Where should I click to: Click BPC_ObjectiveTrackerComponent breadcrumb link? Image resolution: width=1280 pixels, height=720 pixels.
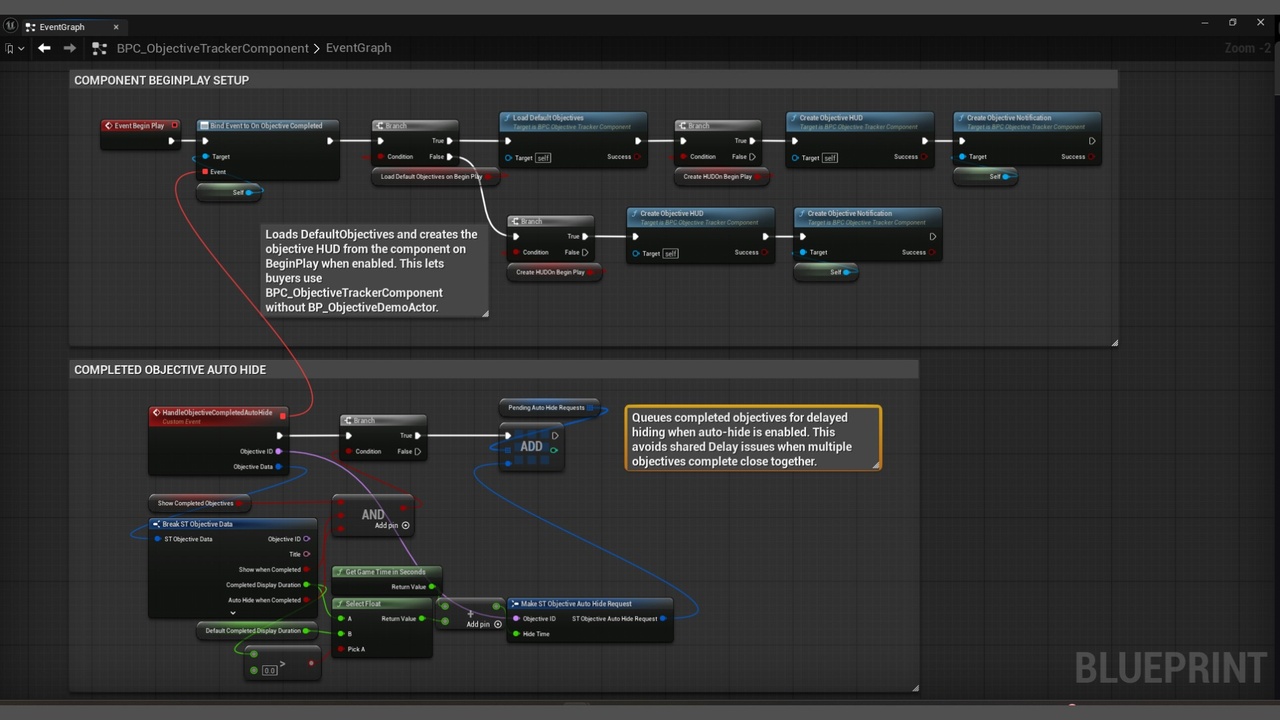click(213, 48)
